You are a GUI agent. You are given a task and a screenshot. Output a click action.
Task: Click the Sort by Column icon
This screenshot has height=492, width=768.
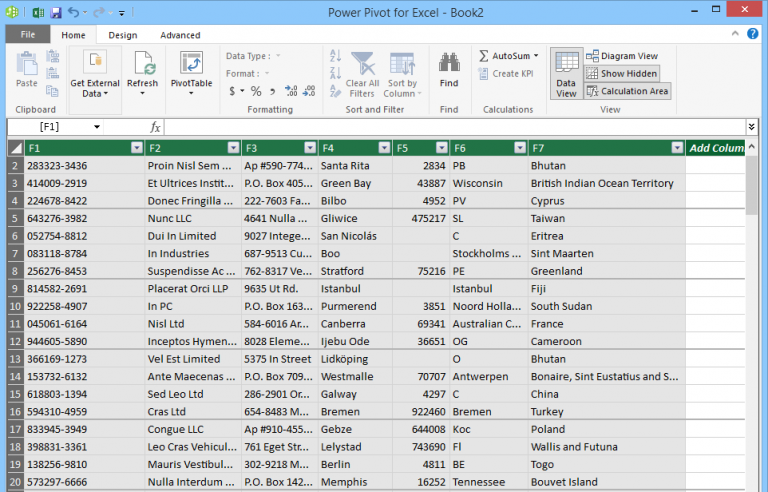tap(403, 64)
